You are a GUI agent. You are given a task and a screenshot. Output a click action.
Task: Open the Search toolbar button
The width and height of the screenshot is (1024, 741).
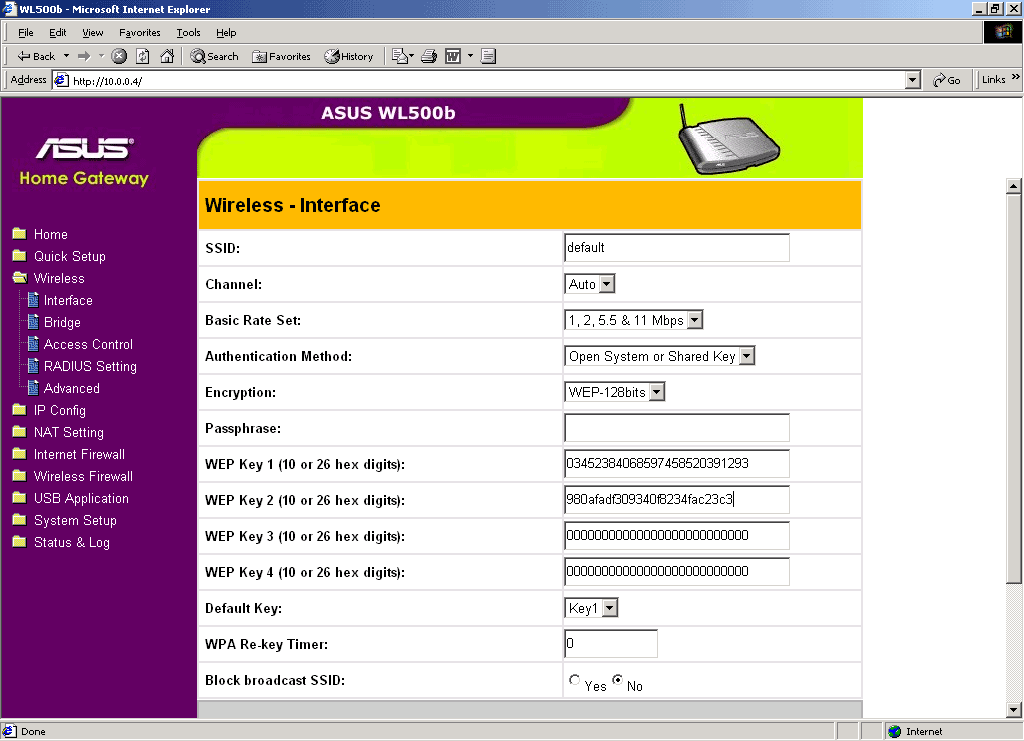(214, 56)
